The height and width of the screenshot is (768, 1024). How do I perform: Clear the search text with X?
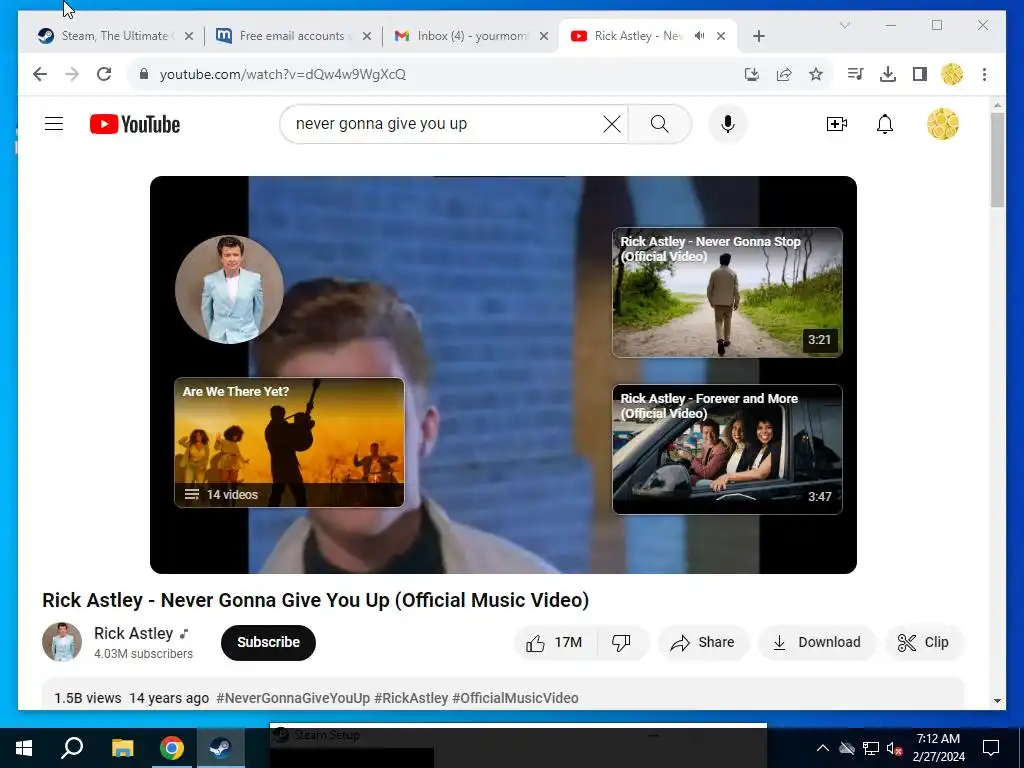pos(611,123)
